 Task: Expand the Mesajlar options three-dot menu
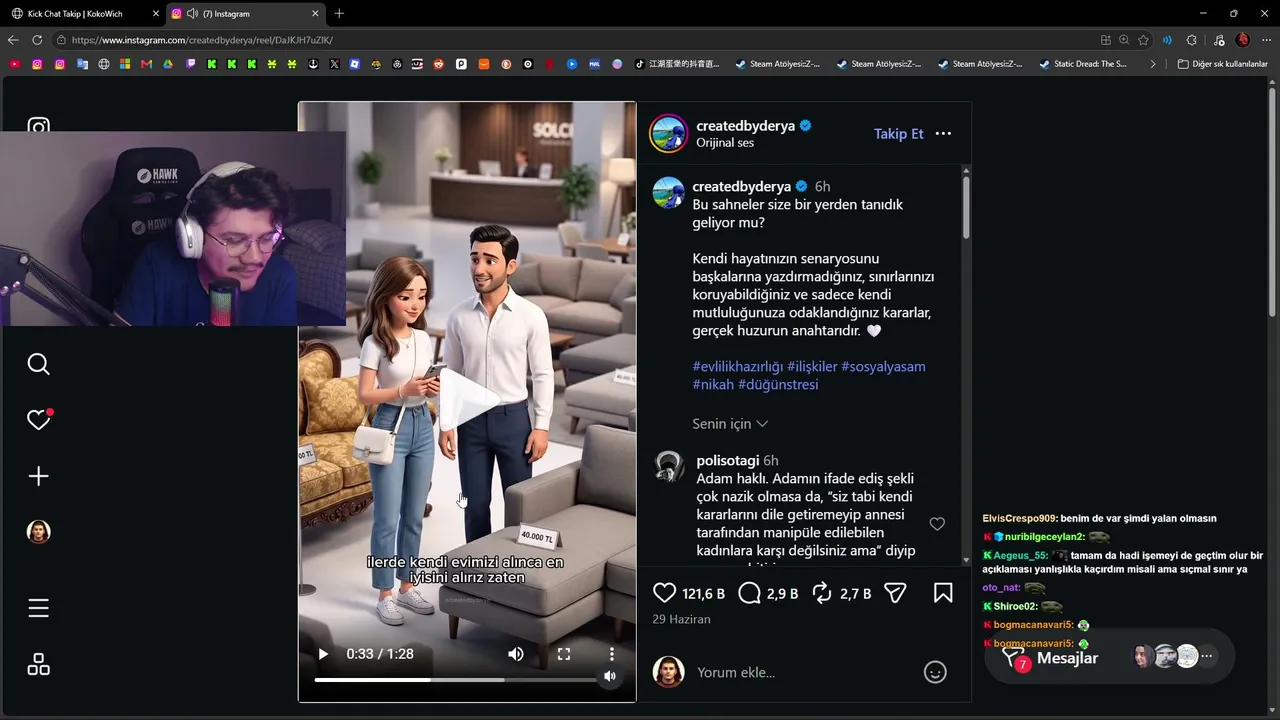[x=1207, y=657]
